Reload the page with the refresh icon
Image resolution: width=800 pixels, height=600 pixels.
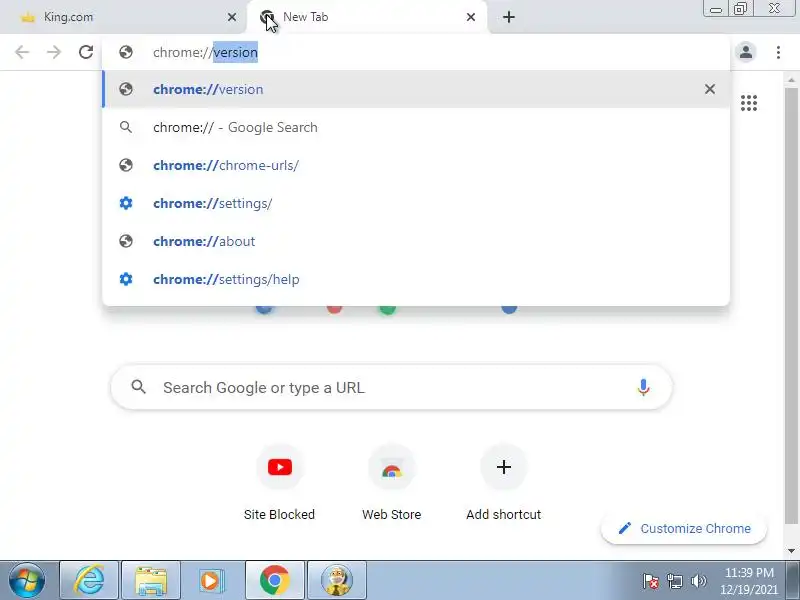point(86,52)
